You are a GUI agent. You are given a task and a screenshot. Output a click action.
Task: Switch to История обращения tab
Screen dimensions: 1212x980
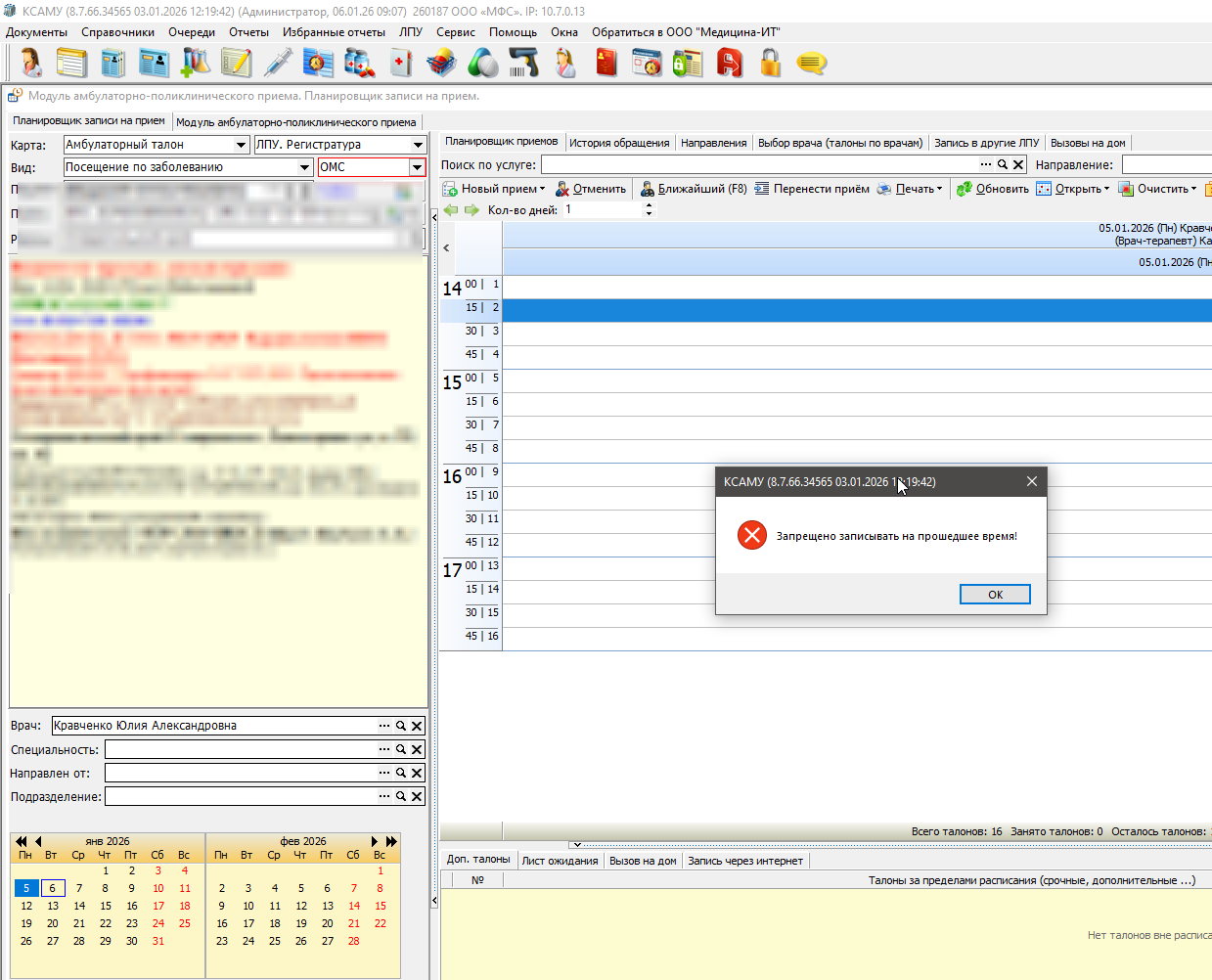619,143
